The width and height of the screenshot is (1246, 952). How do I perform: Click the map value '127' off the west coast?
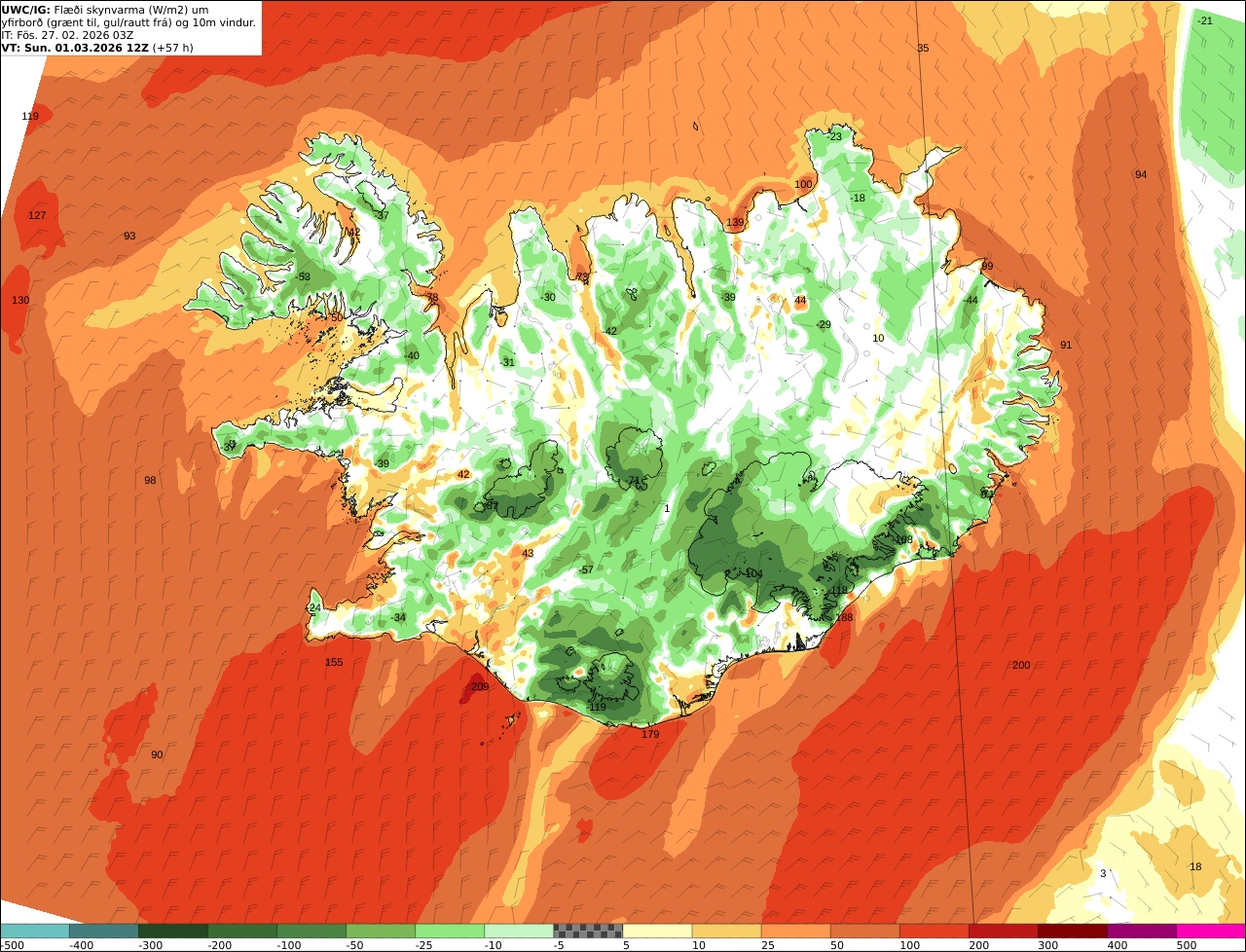(37, 216)
